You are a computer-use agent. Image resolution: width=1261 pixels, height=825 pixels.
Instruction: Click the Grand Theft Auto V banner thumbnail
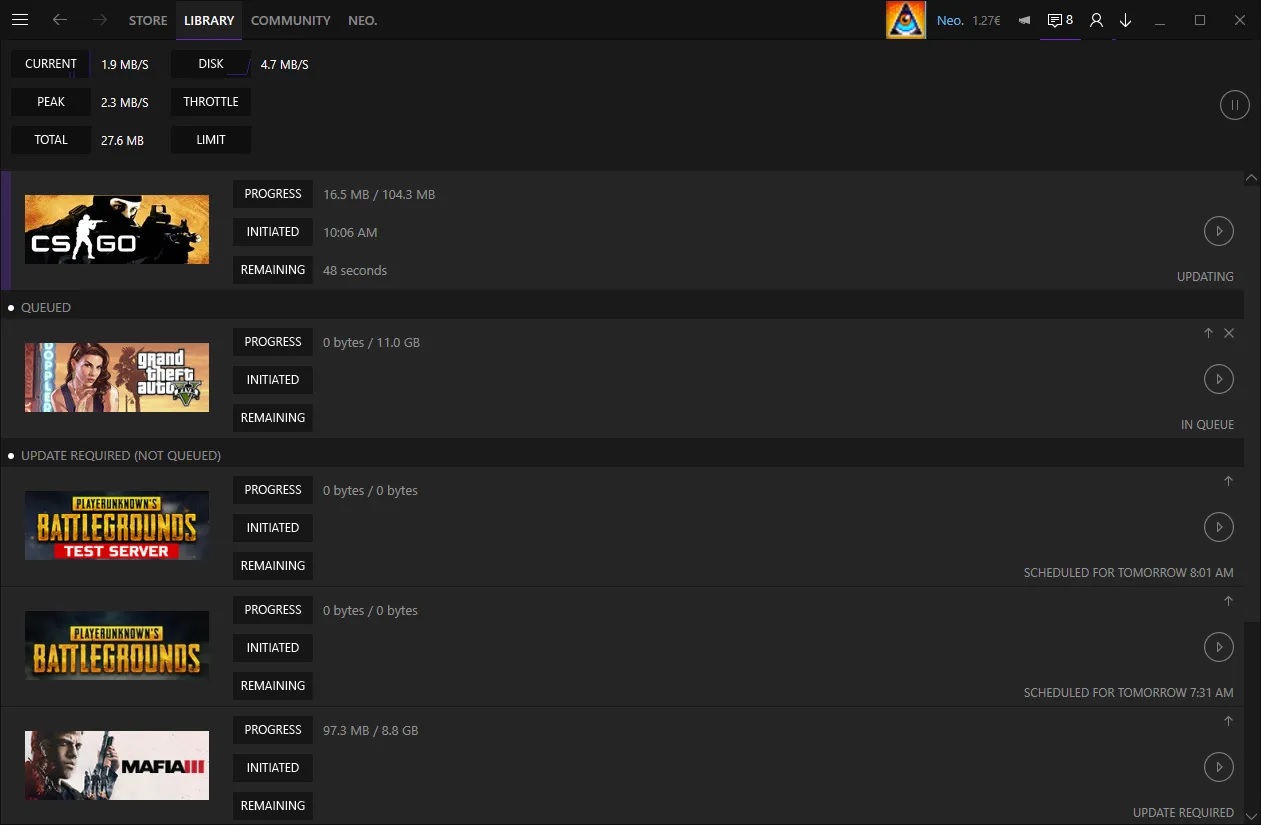click(x=116, y=377)
